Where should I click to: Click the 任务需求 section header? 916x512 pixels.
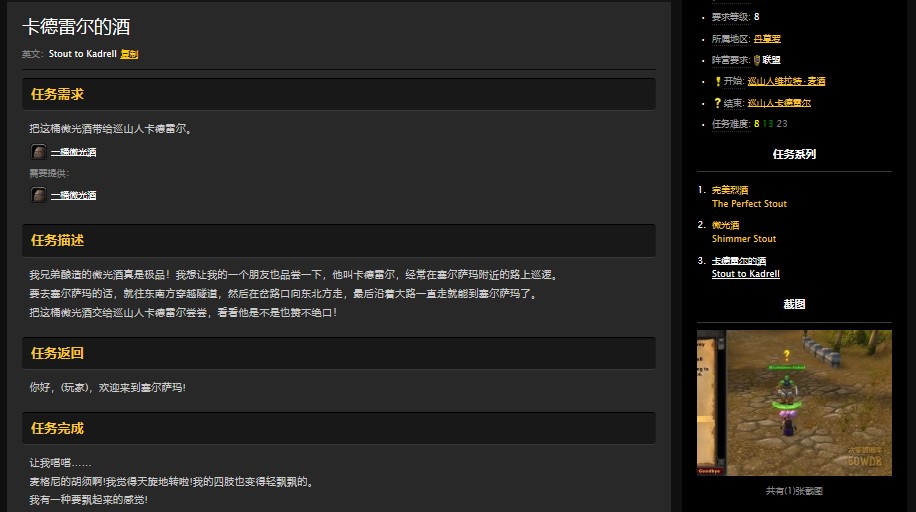point(57,94)
